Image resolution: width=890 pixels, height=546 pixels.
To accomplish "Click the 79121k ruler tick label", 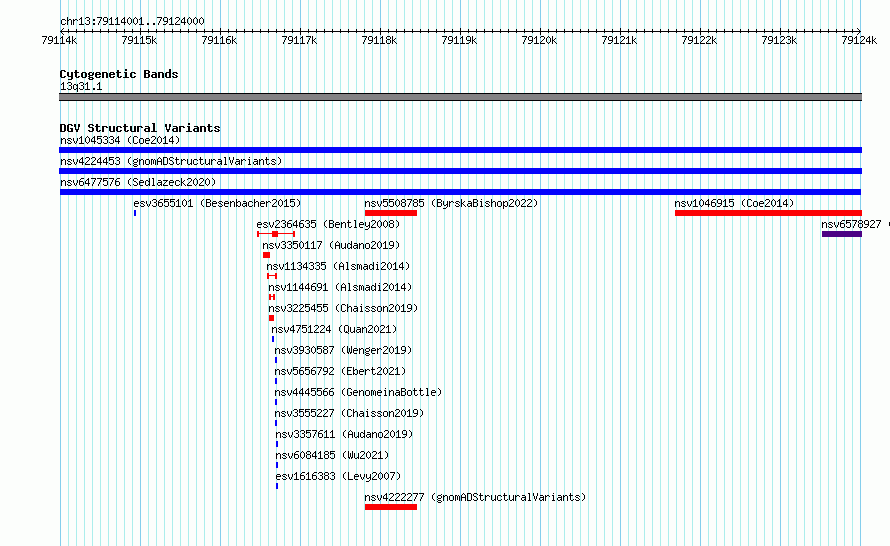I will pyautogui.click(x=619, y=40).
